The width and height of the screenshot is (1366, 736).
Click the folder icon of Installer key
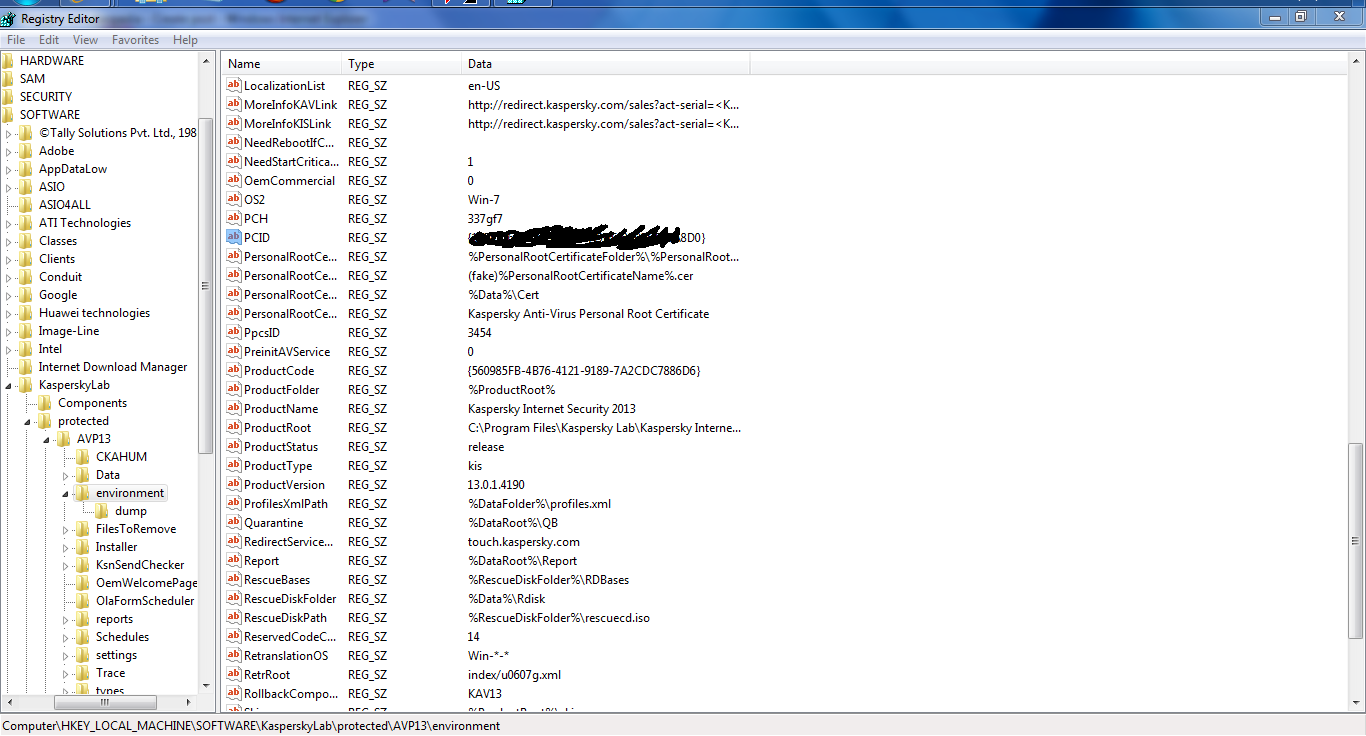coord(83,546)
